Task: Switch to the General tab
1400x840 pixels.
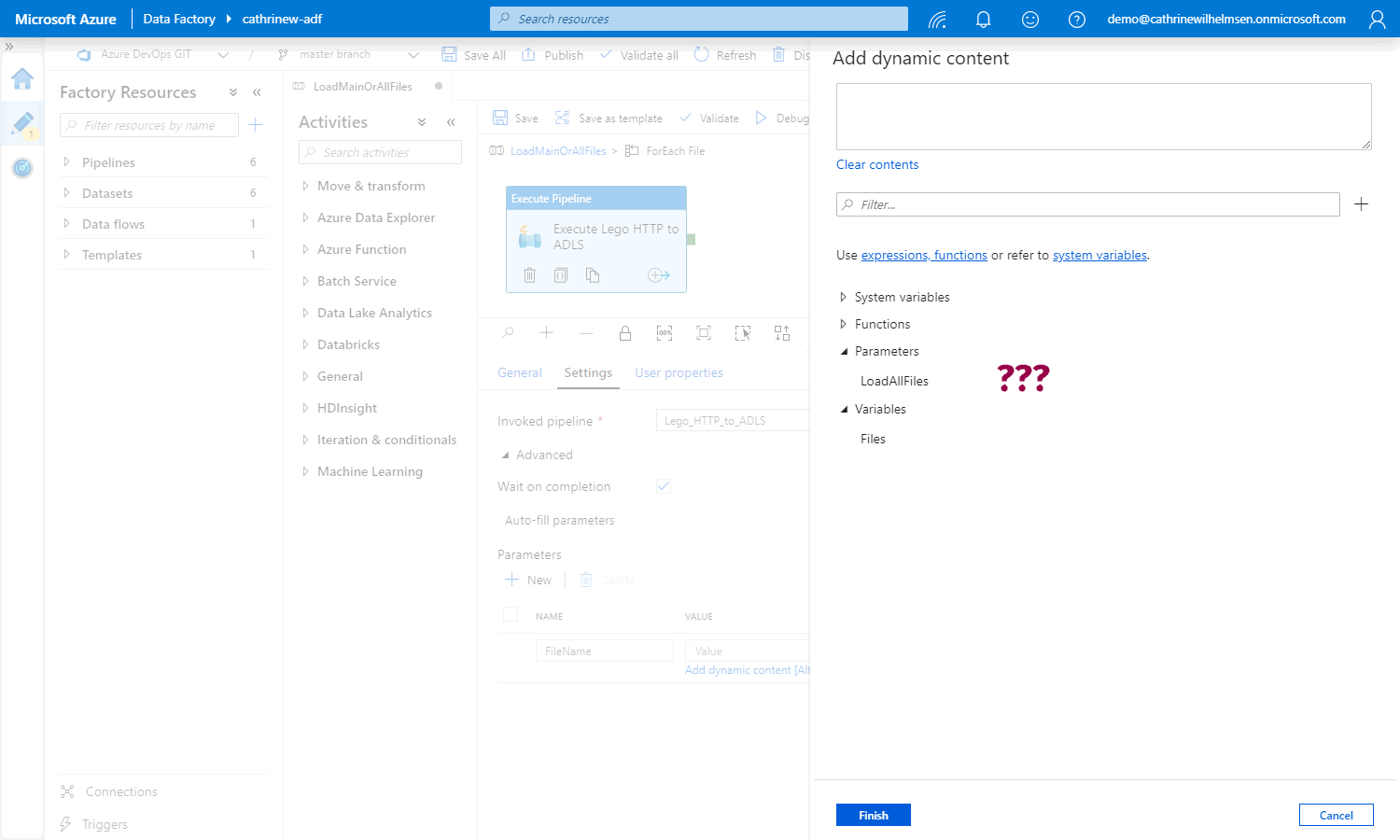Action: (519, 372)
